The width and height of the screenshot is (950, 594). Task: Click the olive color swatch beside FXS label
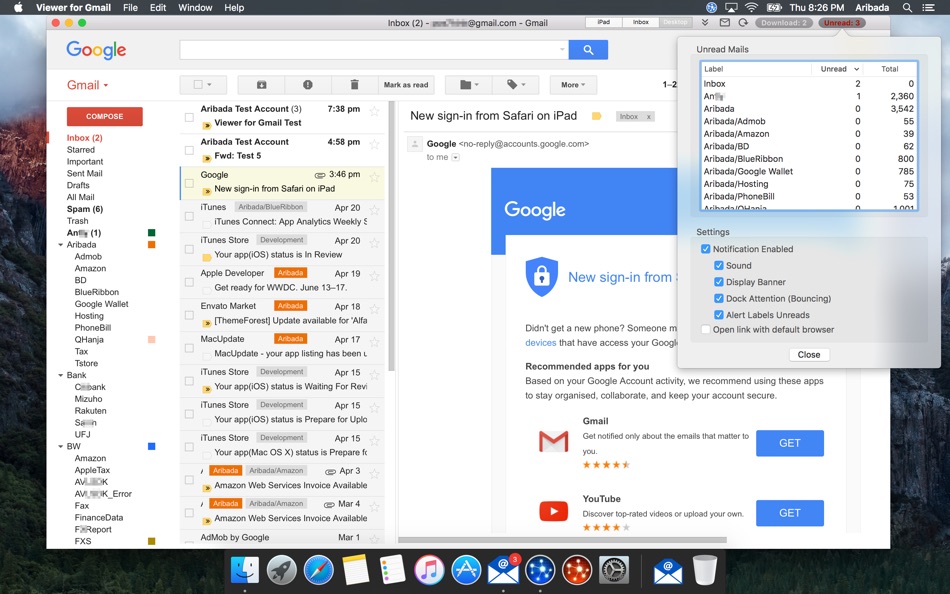[151, 541]
